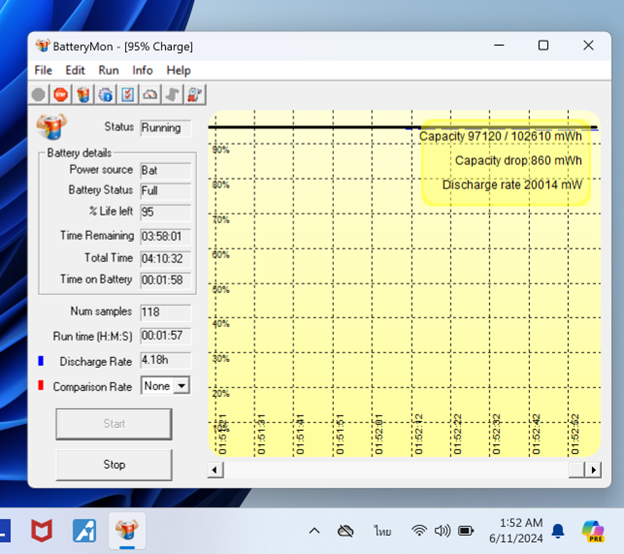This screenshot has height=554, width=624.
Task: Click the BatteryMon mascot logo beside Status
Action: tap(51, 127)
